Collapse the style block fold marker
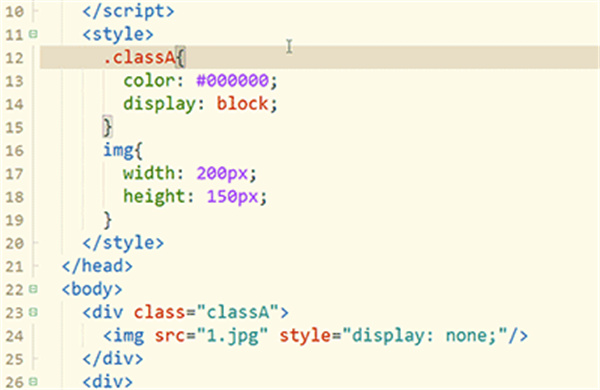Image resolution: width=600 pixels, height=390 pixels. tap(33, 34)
